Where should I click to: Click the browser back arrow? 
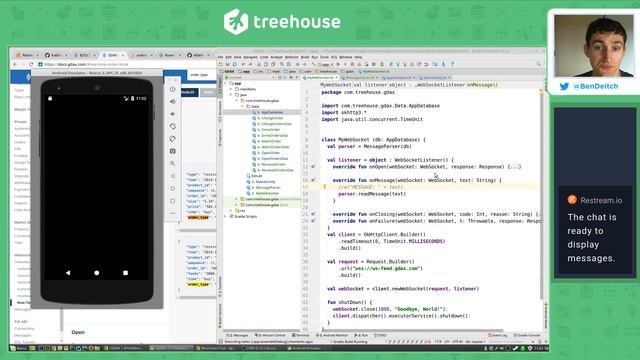click(16, 64)
